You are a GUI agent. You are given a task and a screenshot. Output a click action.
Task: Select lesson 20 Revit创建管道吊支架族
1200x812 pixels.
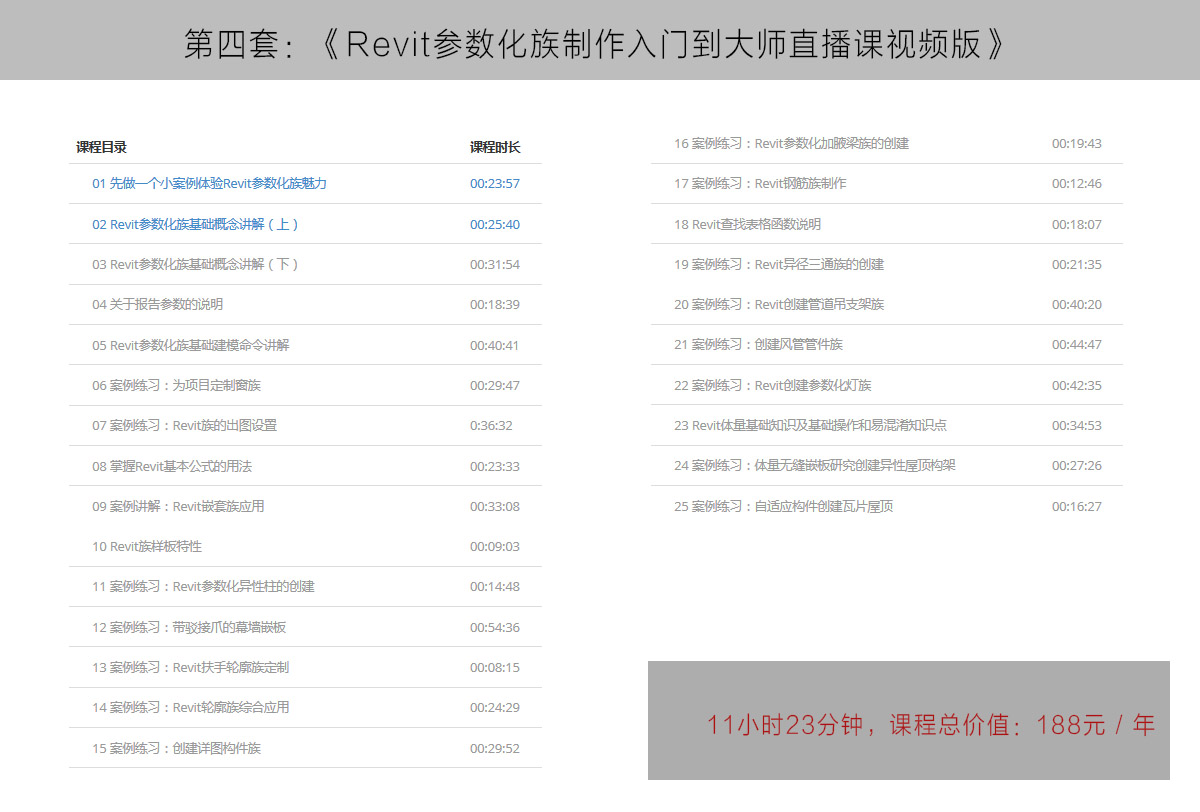point(779,305)
